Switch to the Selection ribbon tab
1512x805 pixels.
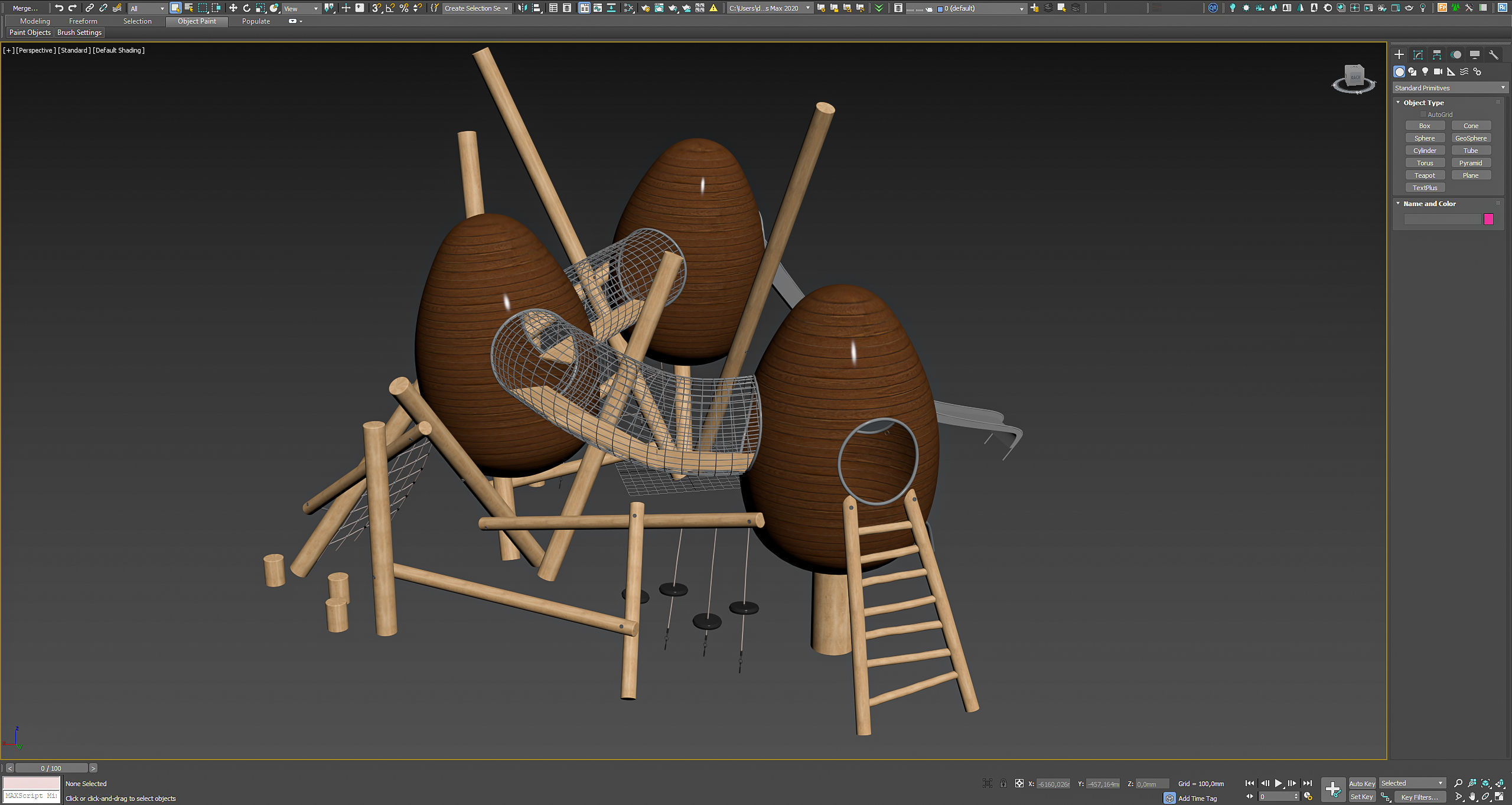tap(138, 21)
